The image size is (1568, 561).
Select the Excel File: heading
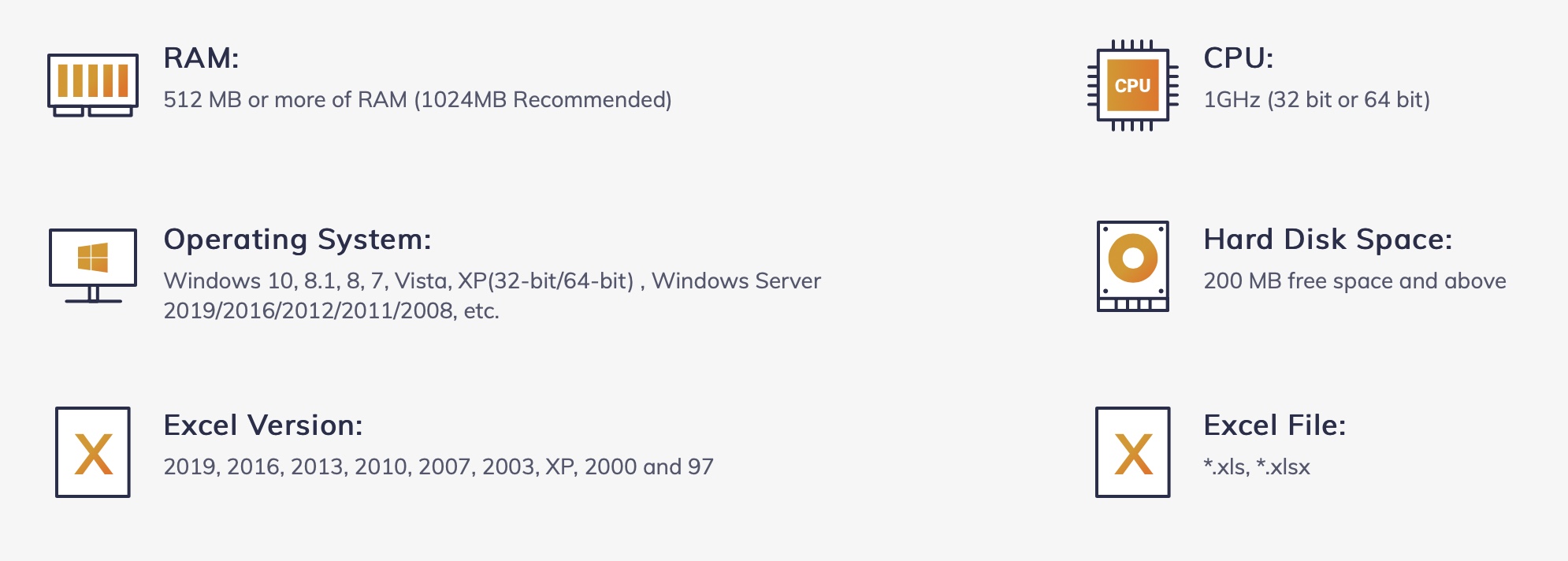coord(1274,425)
